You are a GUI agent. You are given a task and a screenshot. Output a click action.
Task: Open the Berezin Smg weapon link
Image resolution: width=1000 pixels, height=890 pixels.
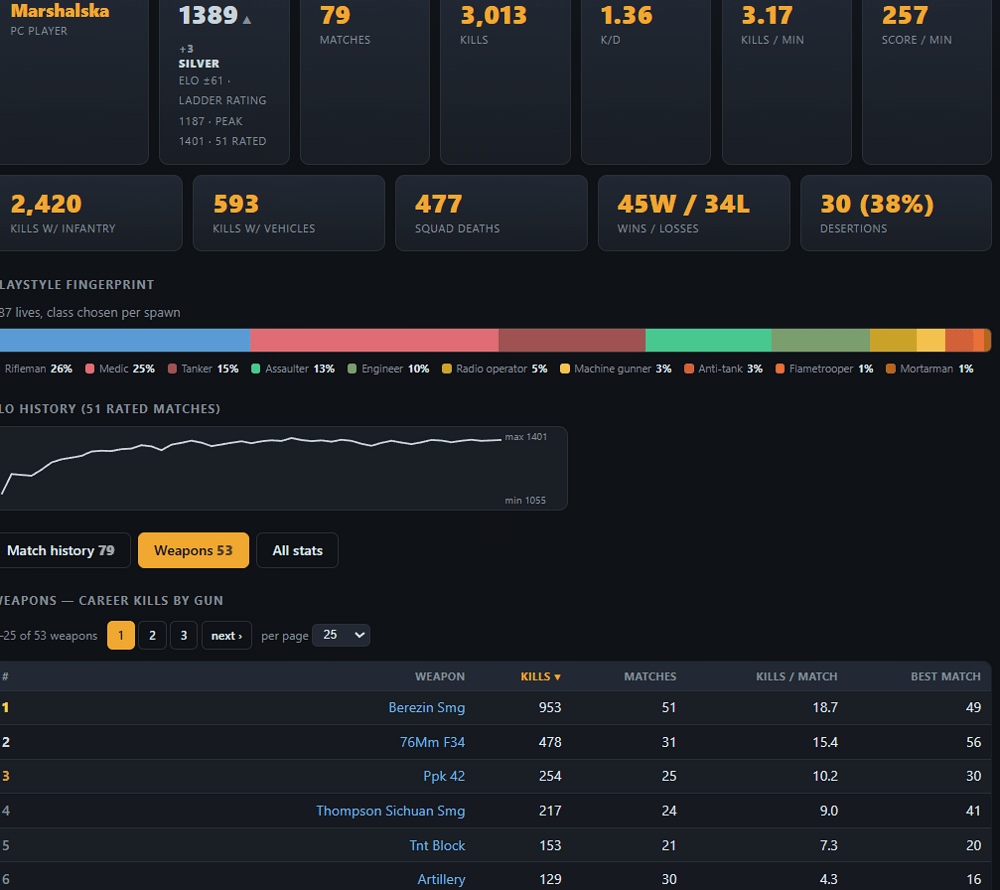[427, 708]
